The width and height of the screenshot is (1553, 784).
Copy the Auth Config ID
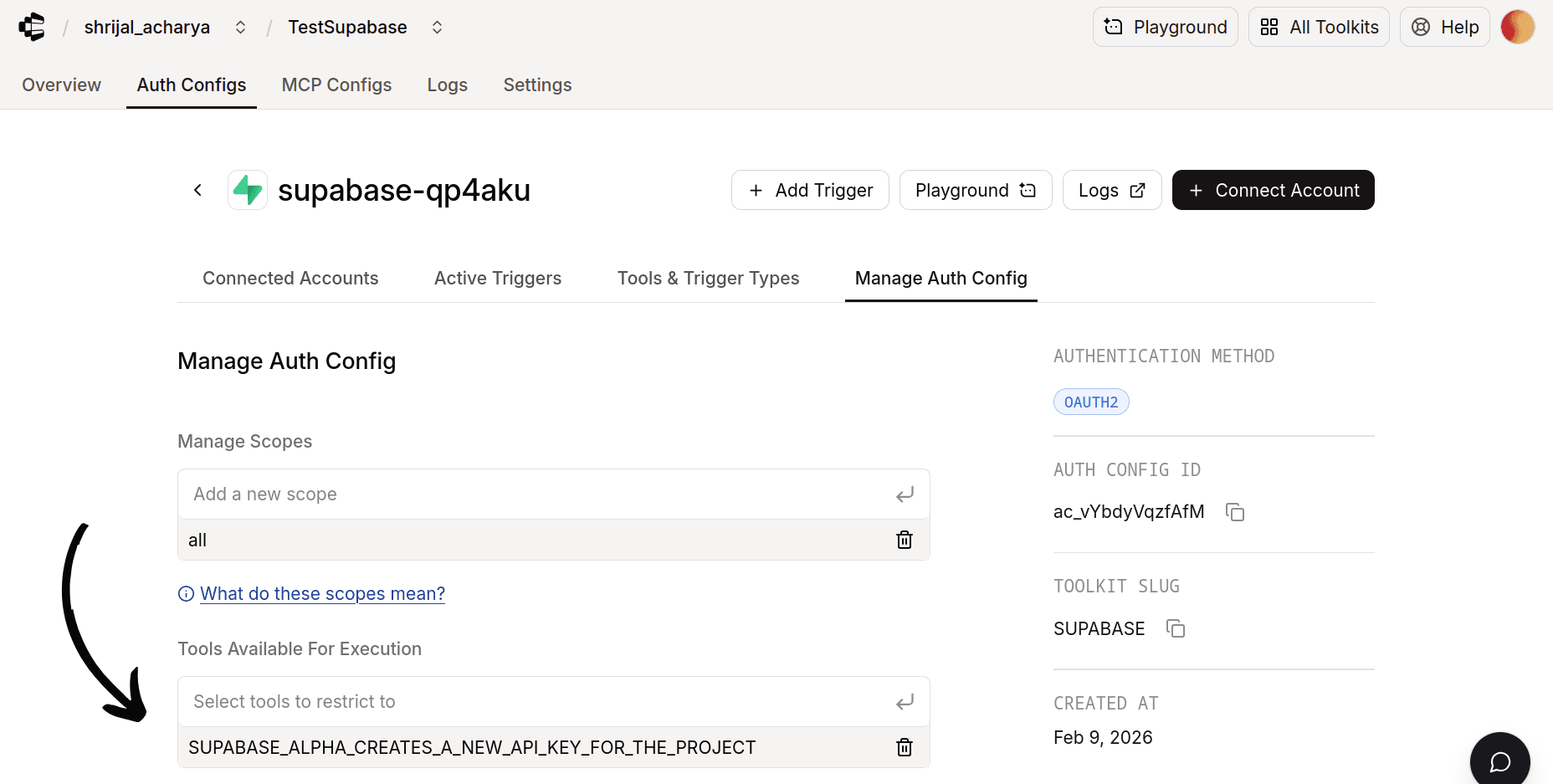(x=1235, y=512)
